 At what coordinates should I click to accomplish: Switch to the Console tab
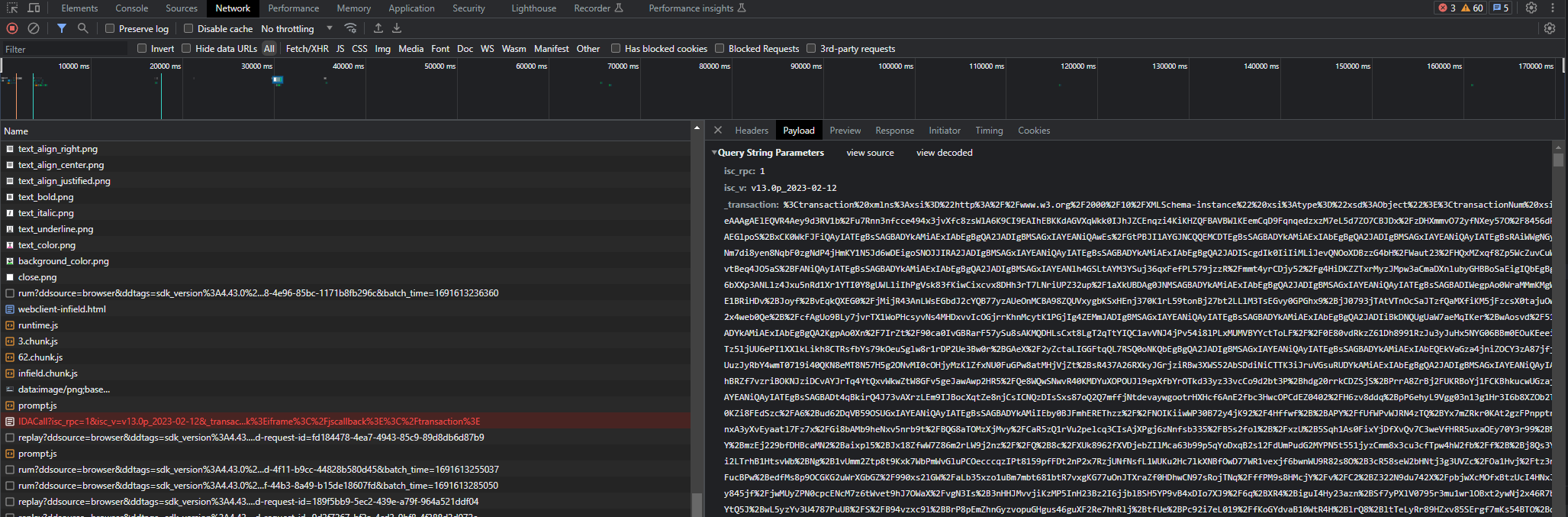point(132,8)
